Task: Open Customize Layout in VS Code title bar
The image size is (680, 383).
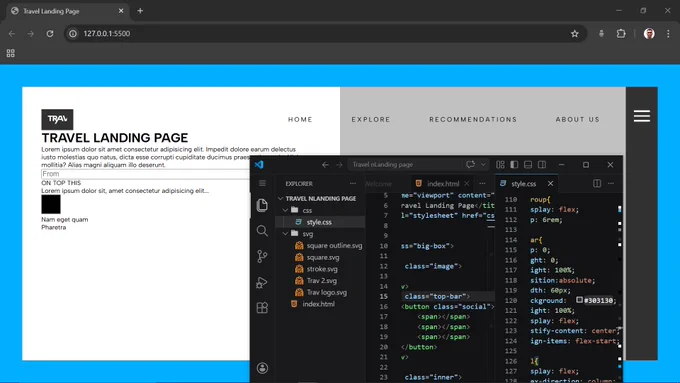Action: [500, 165]
